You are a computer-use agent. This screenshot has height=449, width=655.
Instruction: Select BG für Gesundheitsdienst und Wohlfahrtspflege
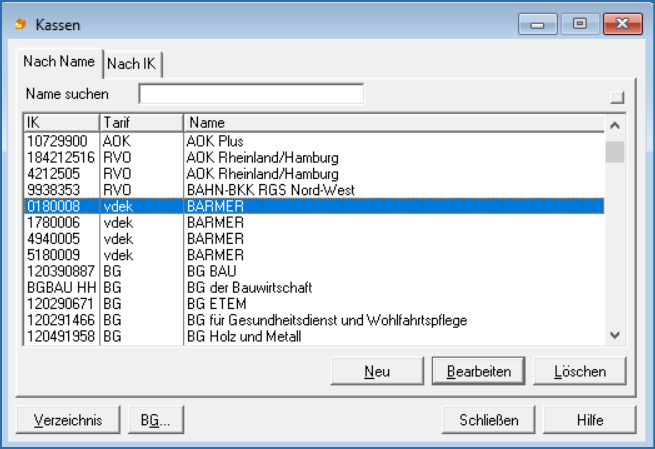pos(314,320)
